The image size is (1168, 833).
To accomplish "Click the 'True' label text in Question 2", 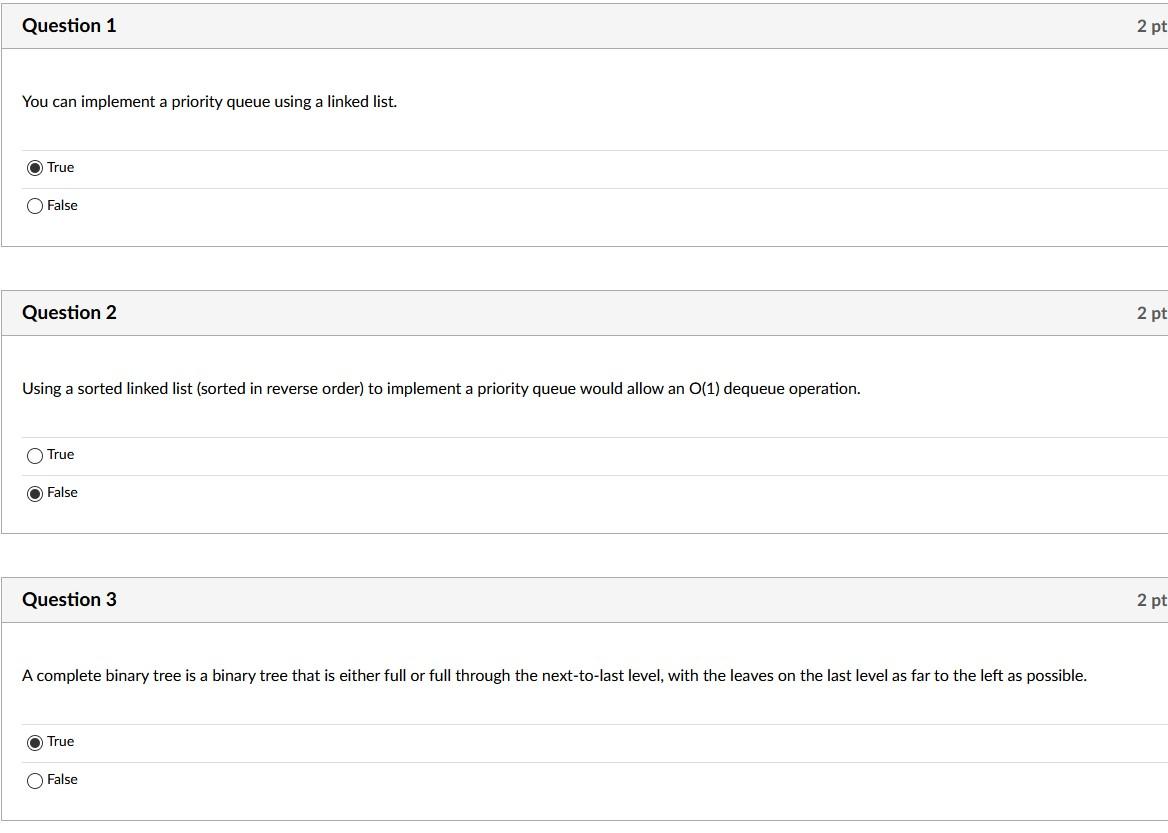I will (x=60, y=454).
